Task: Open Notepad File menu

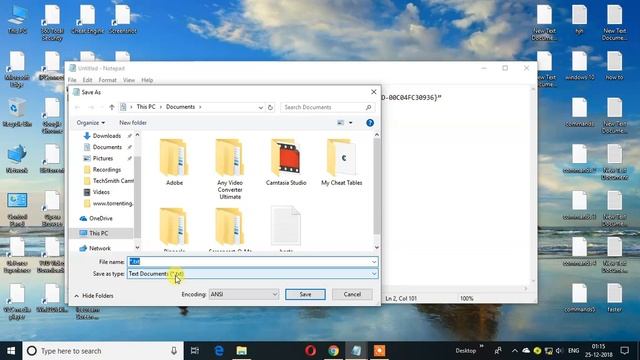Action: (72, 80)
